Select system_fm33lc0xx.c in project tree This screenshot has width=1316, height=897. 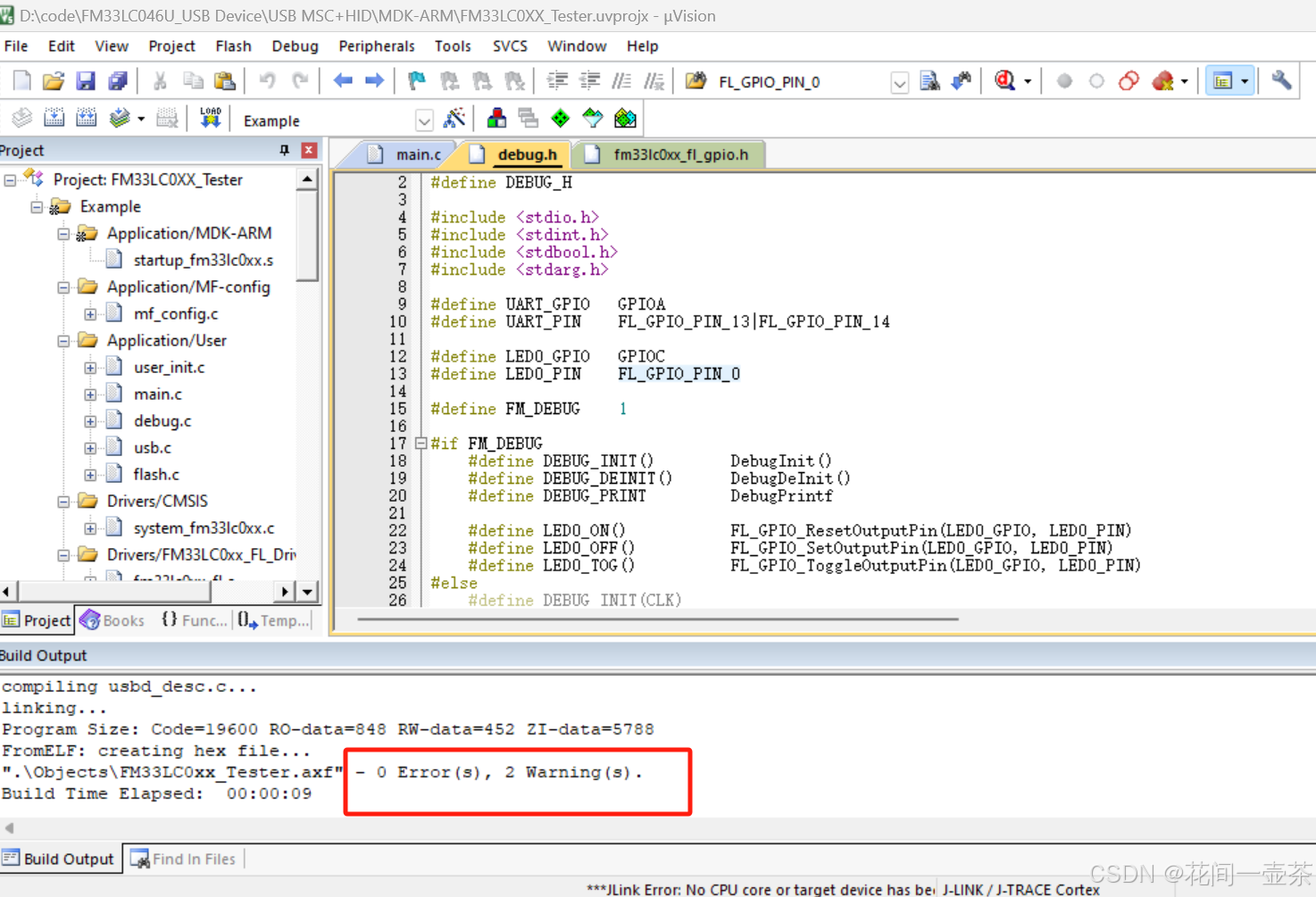[204, 528]
